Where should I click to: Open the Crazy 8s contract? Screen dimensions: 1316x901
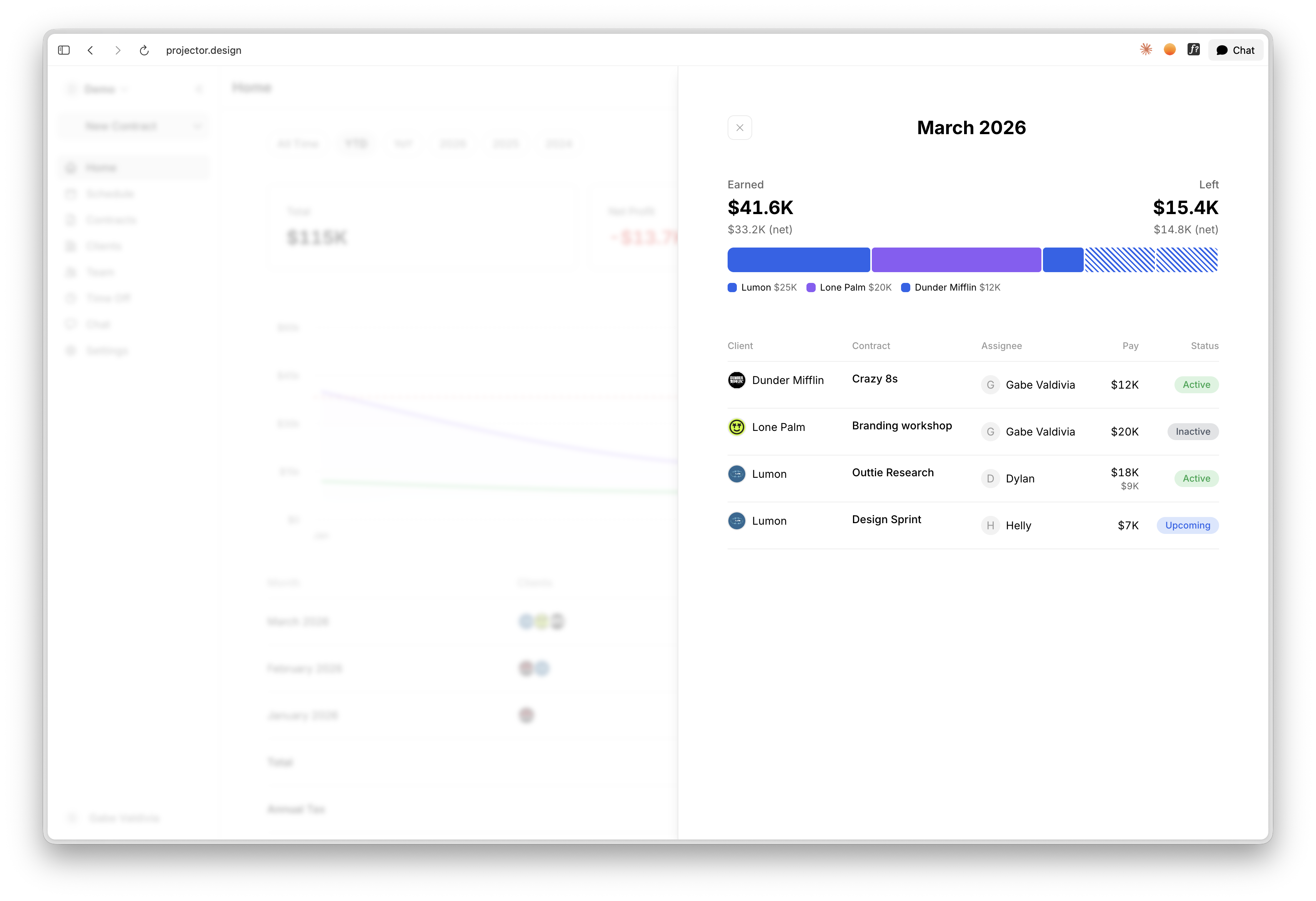tap(874, 379)
